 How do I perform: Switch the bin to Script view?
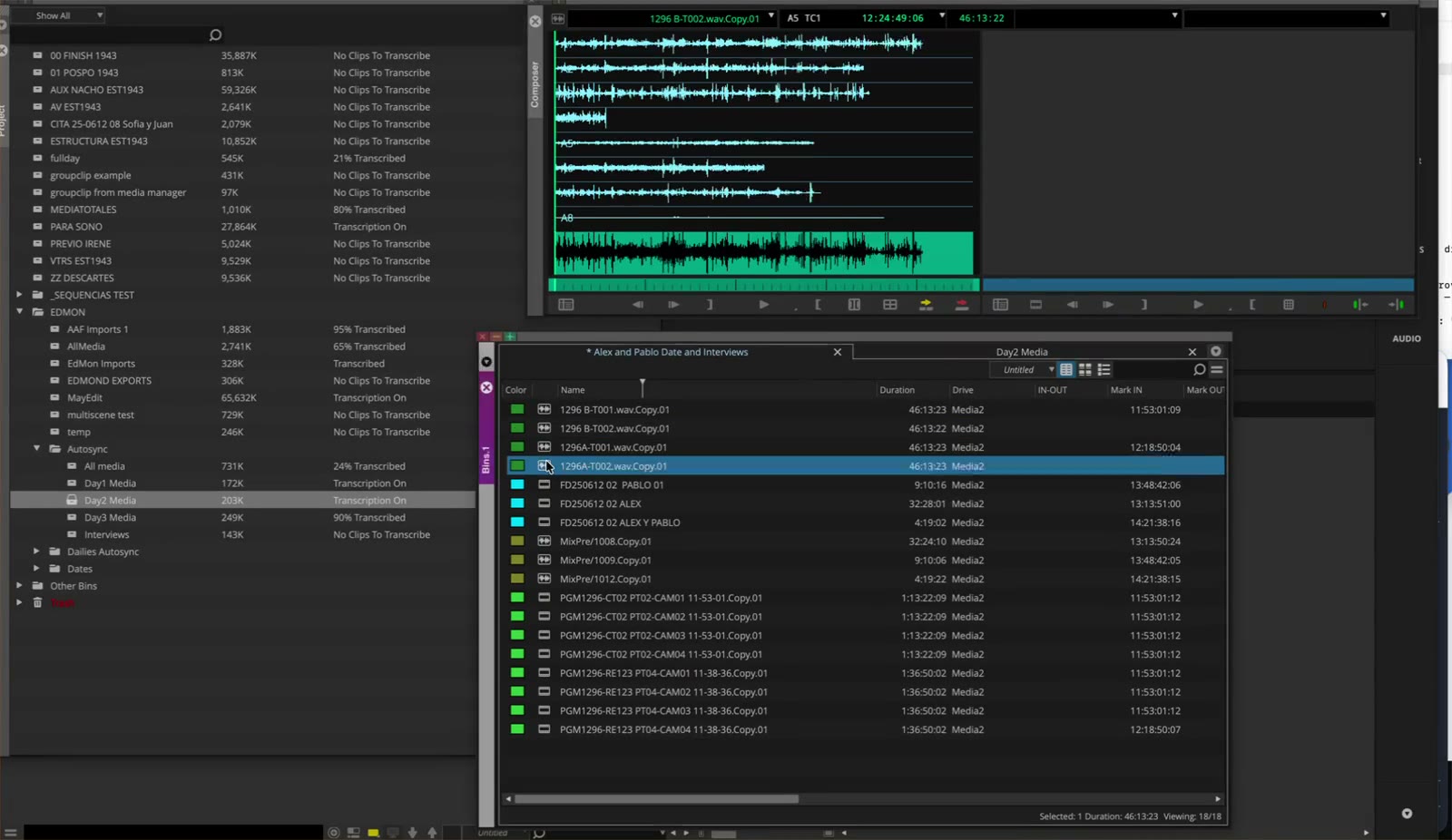(1104, 369)
